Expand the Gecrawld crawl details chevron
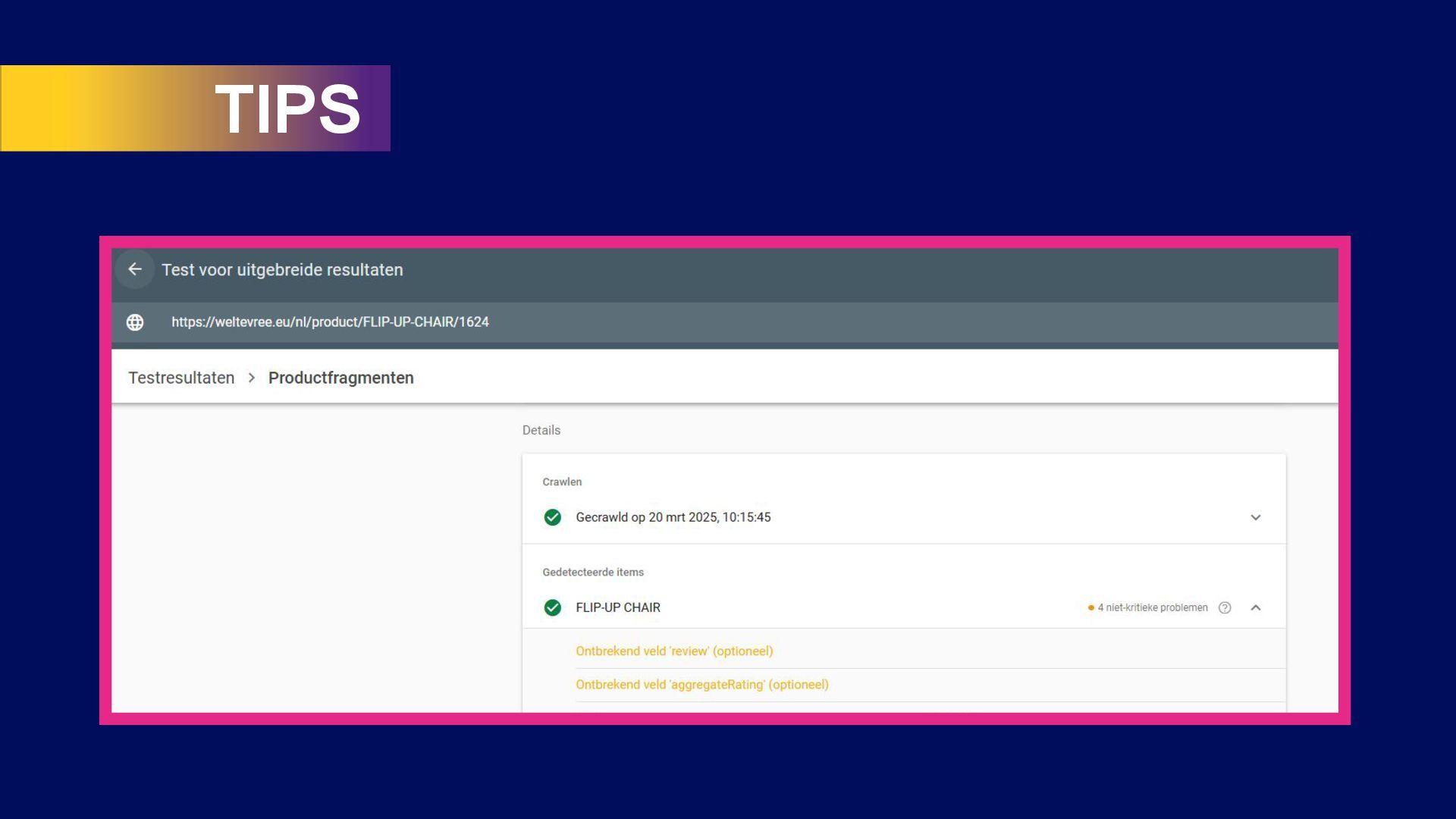 [x=1256, y=517]
